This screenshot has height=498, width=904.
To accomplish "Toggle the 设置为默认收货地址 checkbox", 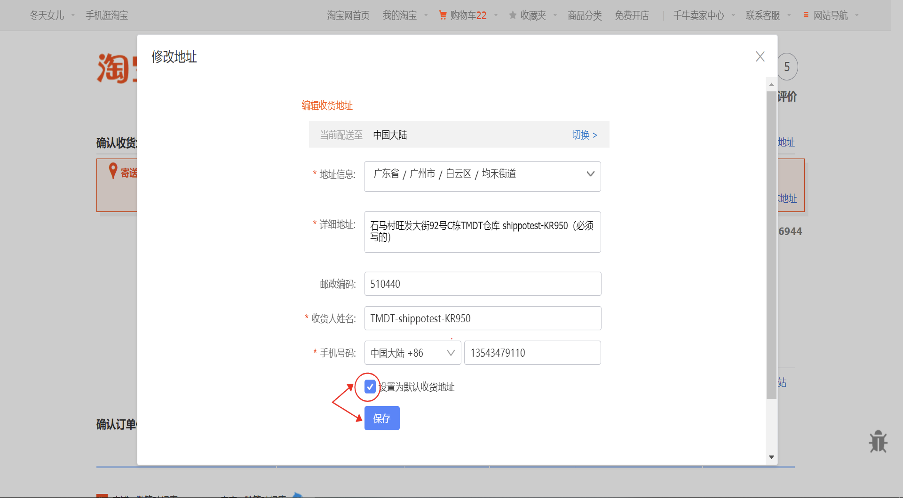I will (370, 386).
